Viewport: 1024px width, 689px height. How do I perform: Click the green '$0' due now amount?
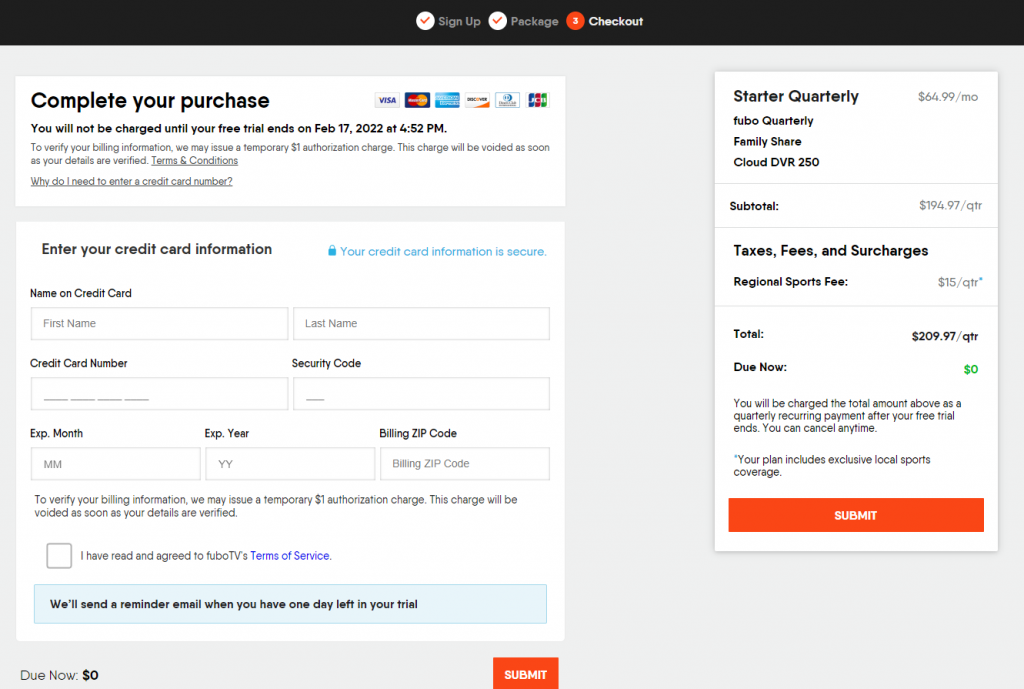(971, 370)
